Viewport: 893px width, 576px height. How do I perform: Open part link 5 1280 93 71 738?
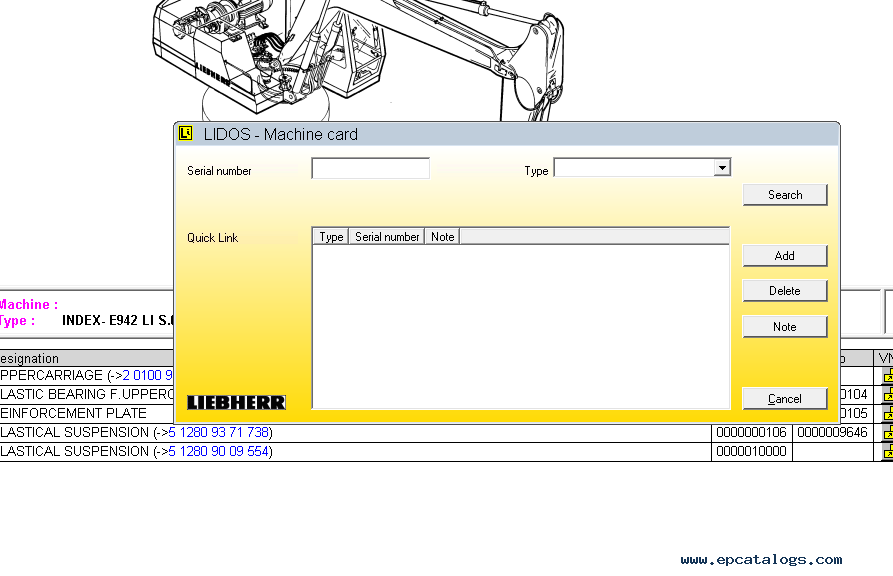tap(219, 432)
